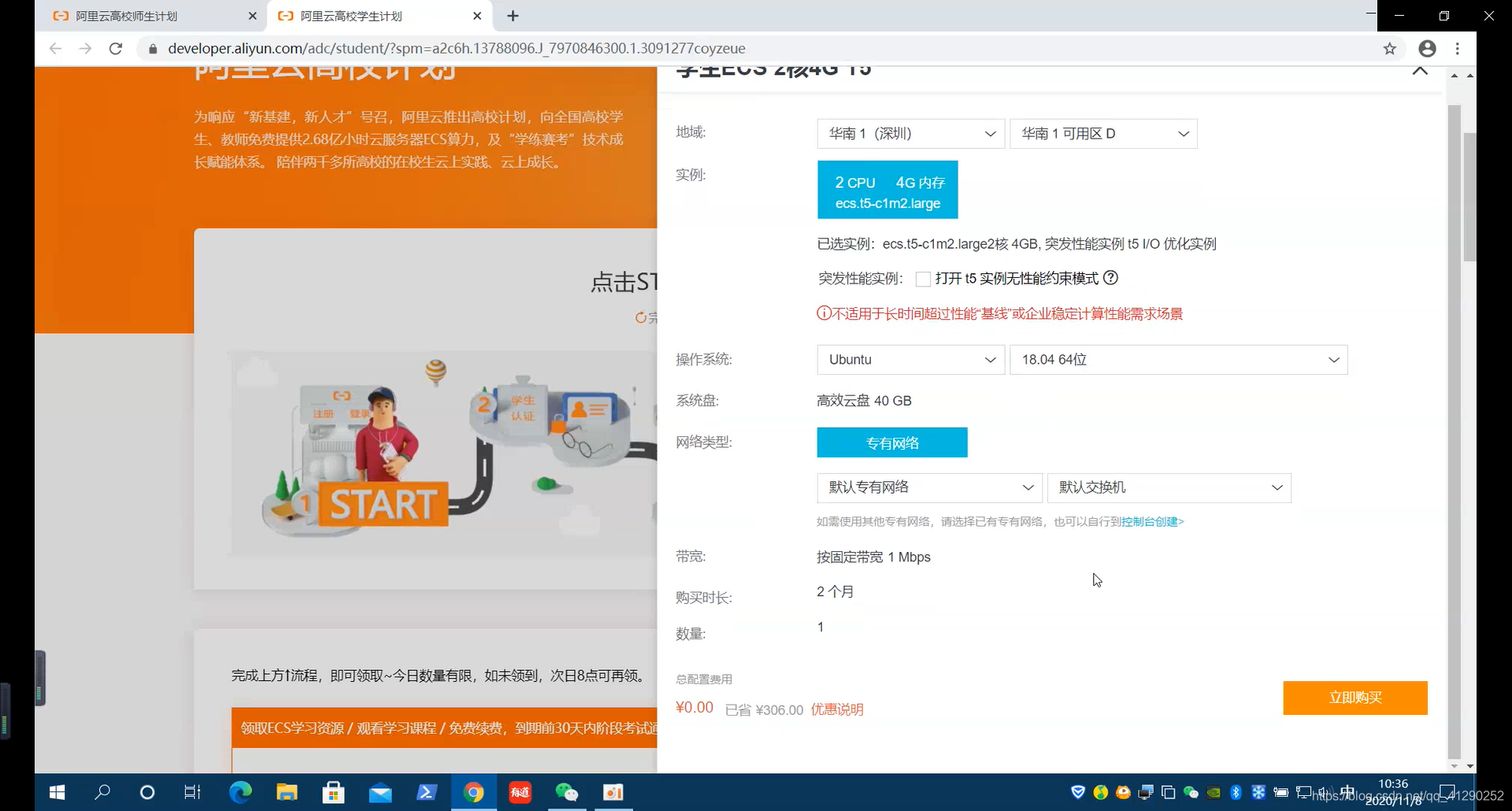Open the Windows Start menu
Screen dimensions: 1512x811
tap(57, 792)
